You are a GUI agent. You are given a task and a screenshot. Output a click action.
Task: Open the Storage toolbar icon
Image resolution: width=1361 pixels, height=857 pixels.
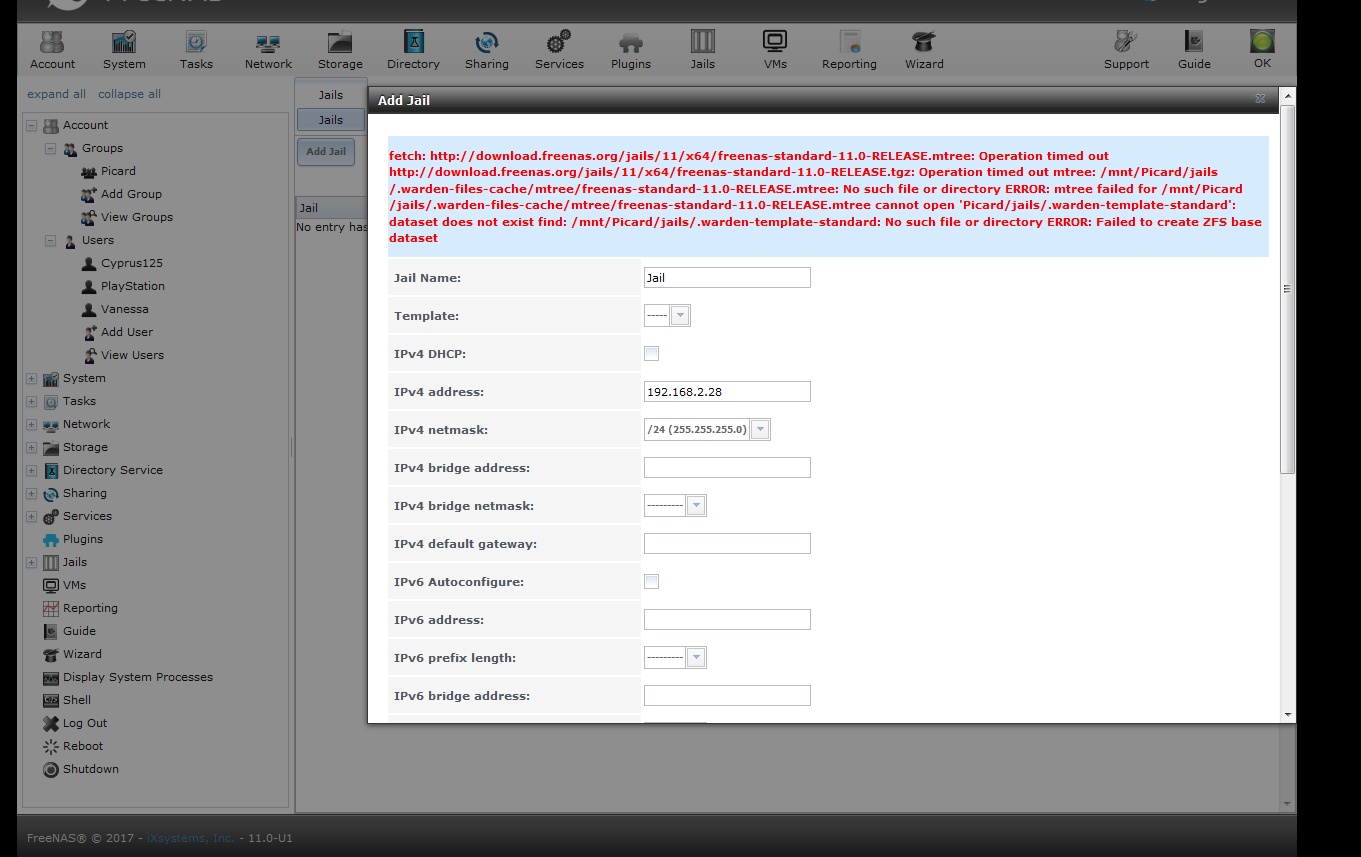point(340,50)
